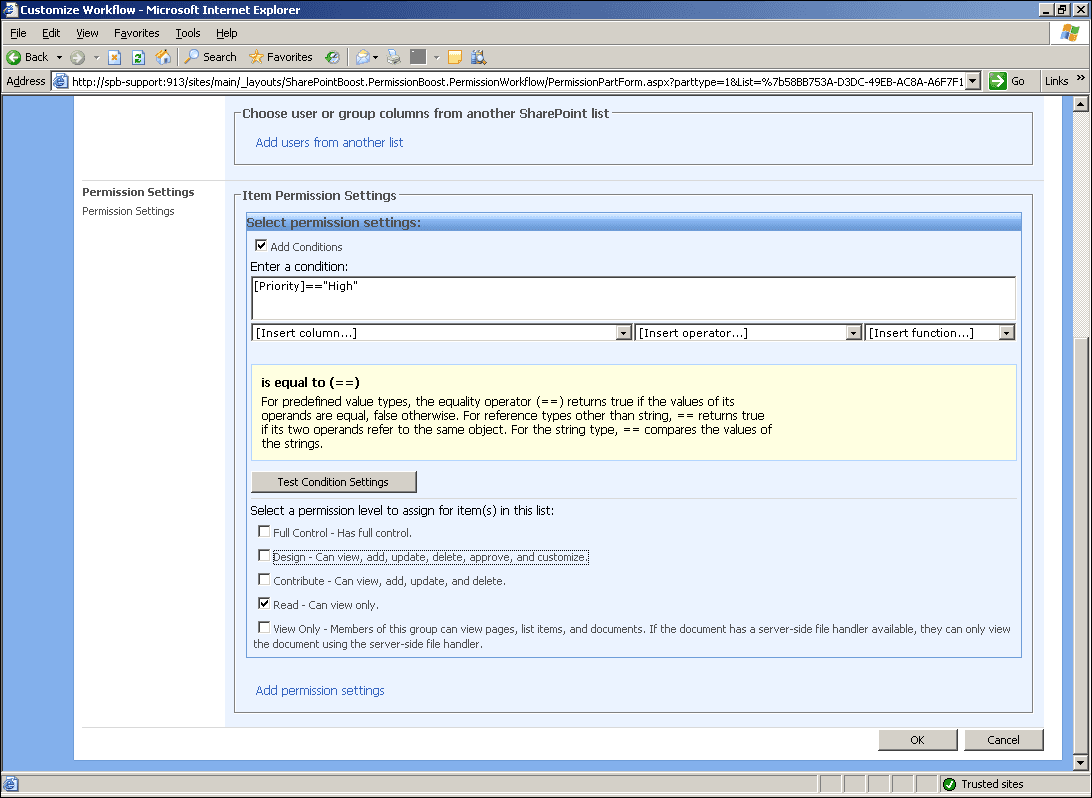Open the History icon in the toolbar
Image resolution: width=1092 pixels, height=798 pixels.
[333, 57]
